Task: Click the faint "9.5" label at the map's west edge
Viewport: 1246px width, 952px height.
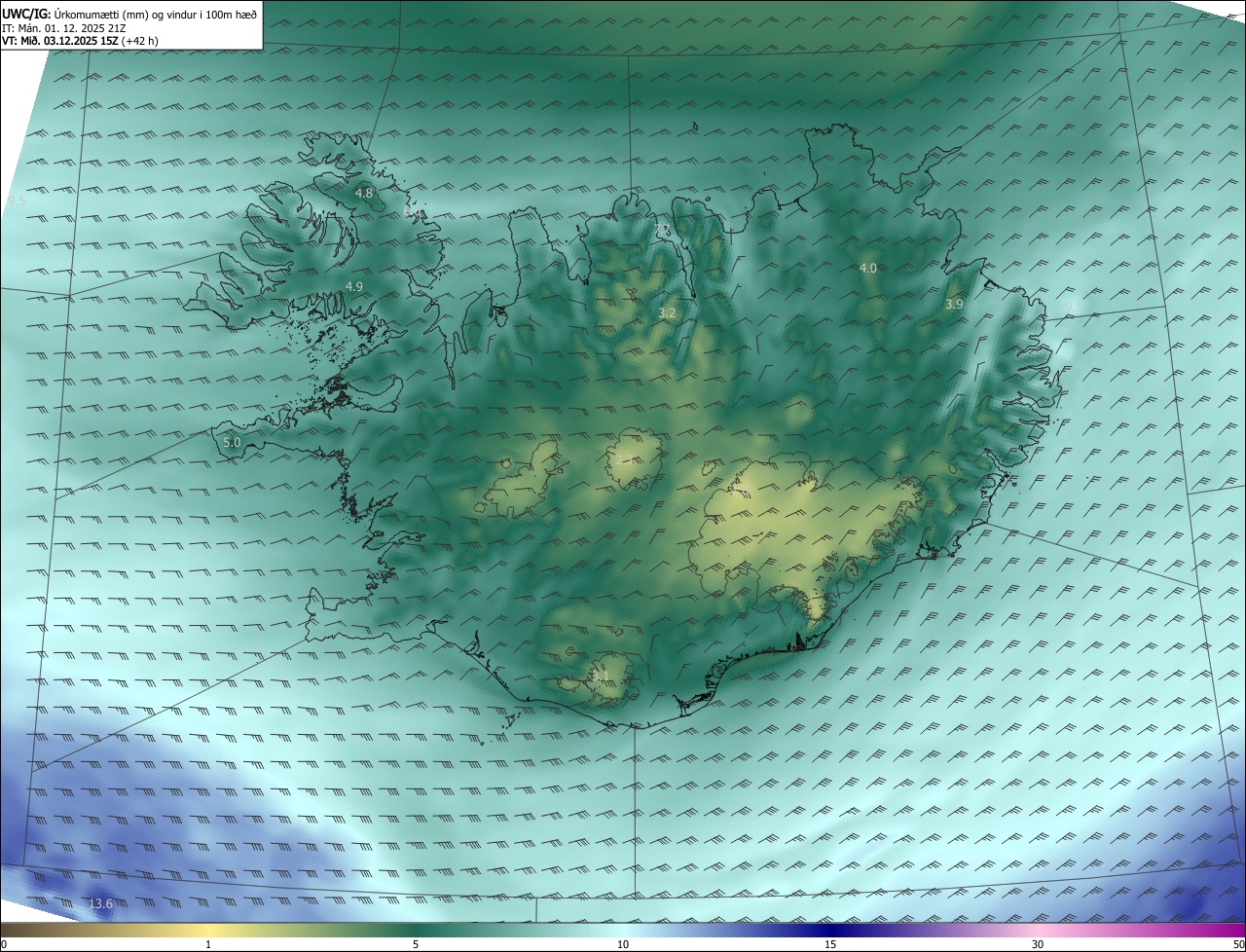Action: (16, 201)
